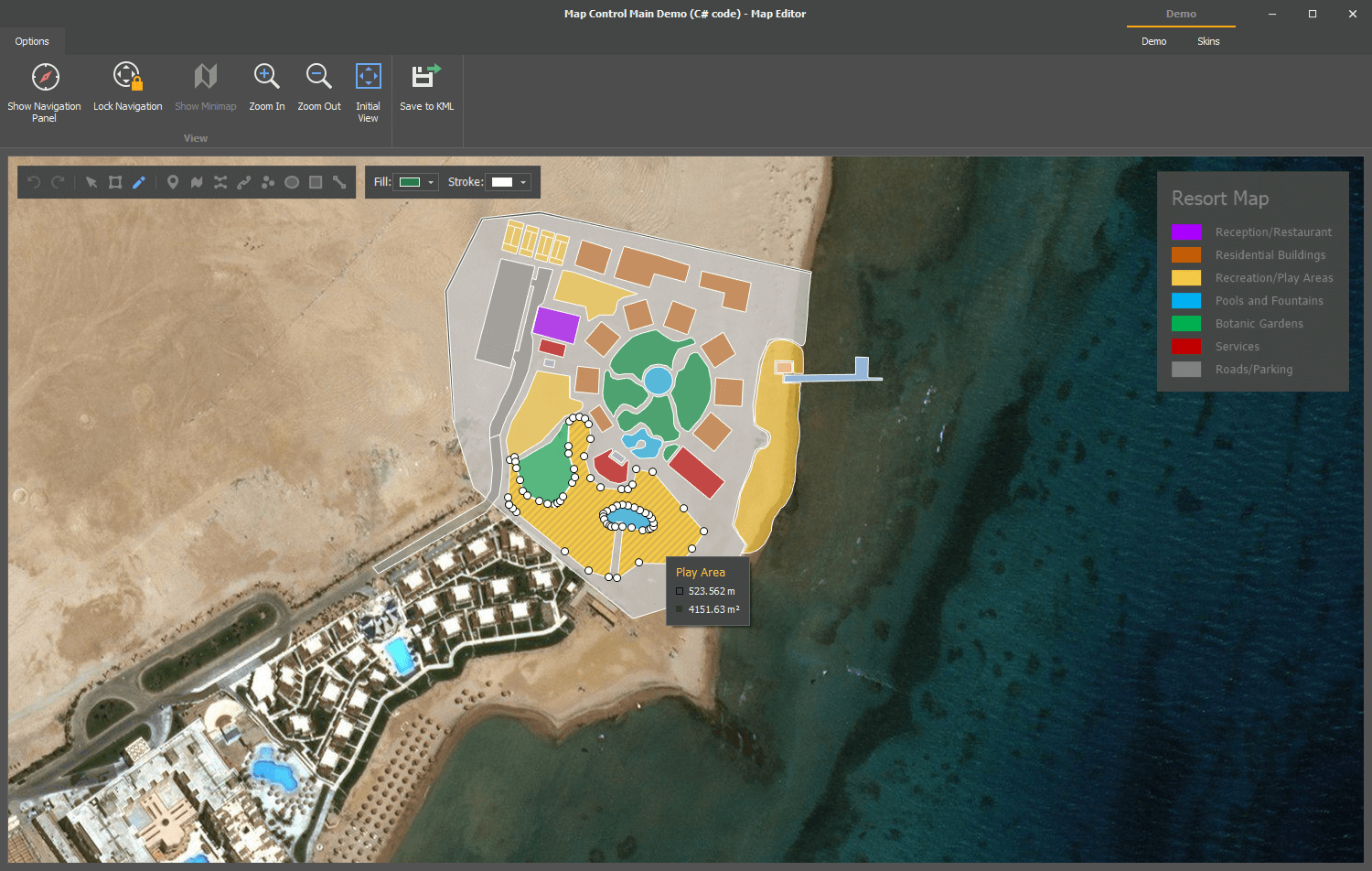Open the Fill color dropdown arrow
Screen dimensions: 1372x871
tap(431, 182)
